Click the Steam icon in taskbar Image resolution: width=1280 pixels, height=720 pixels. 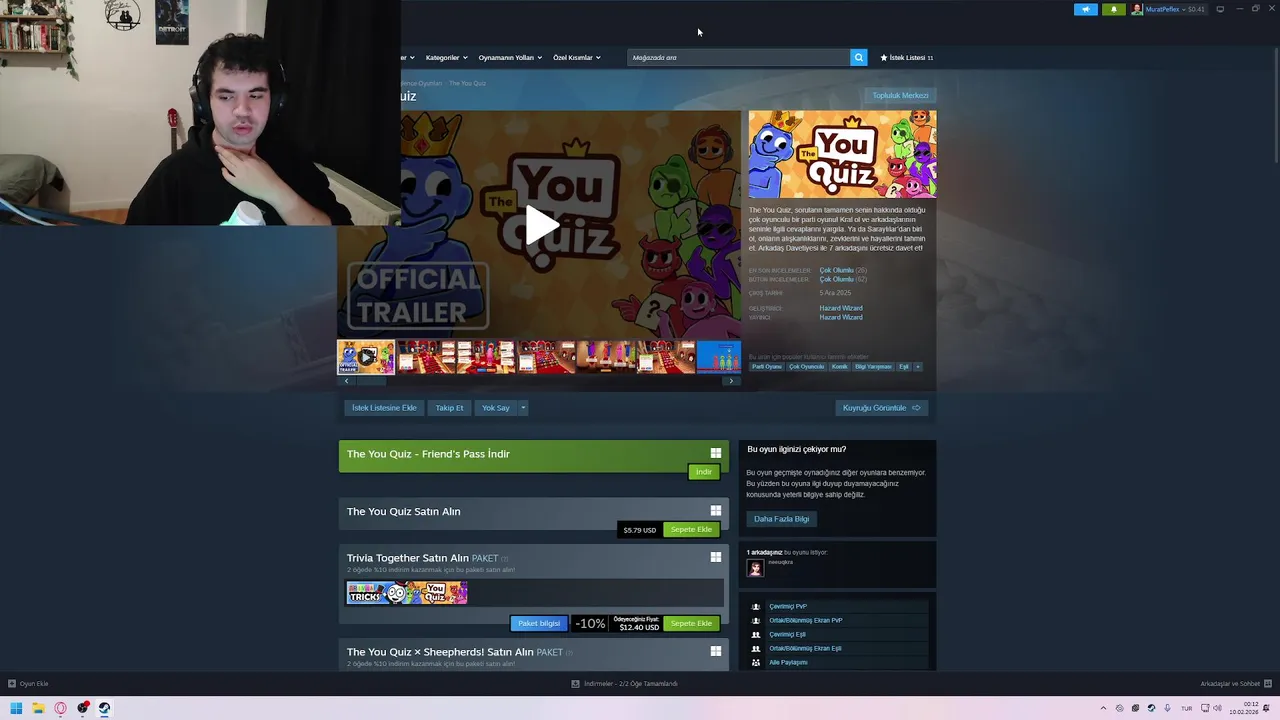[x=104, y=709]
